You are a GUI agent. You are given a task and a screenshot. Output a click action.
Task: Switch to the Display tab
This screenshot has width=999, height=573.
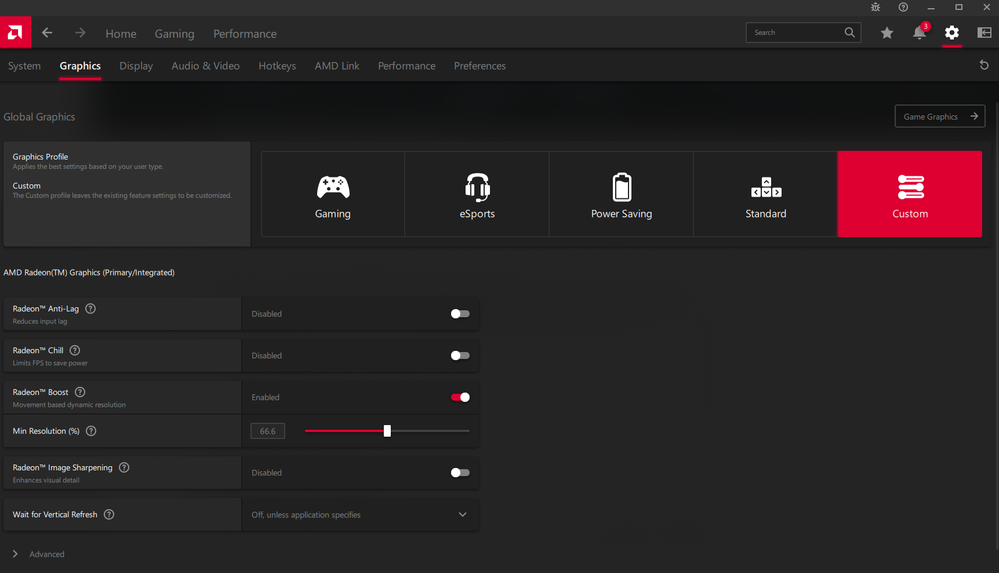click(136, 66)
